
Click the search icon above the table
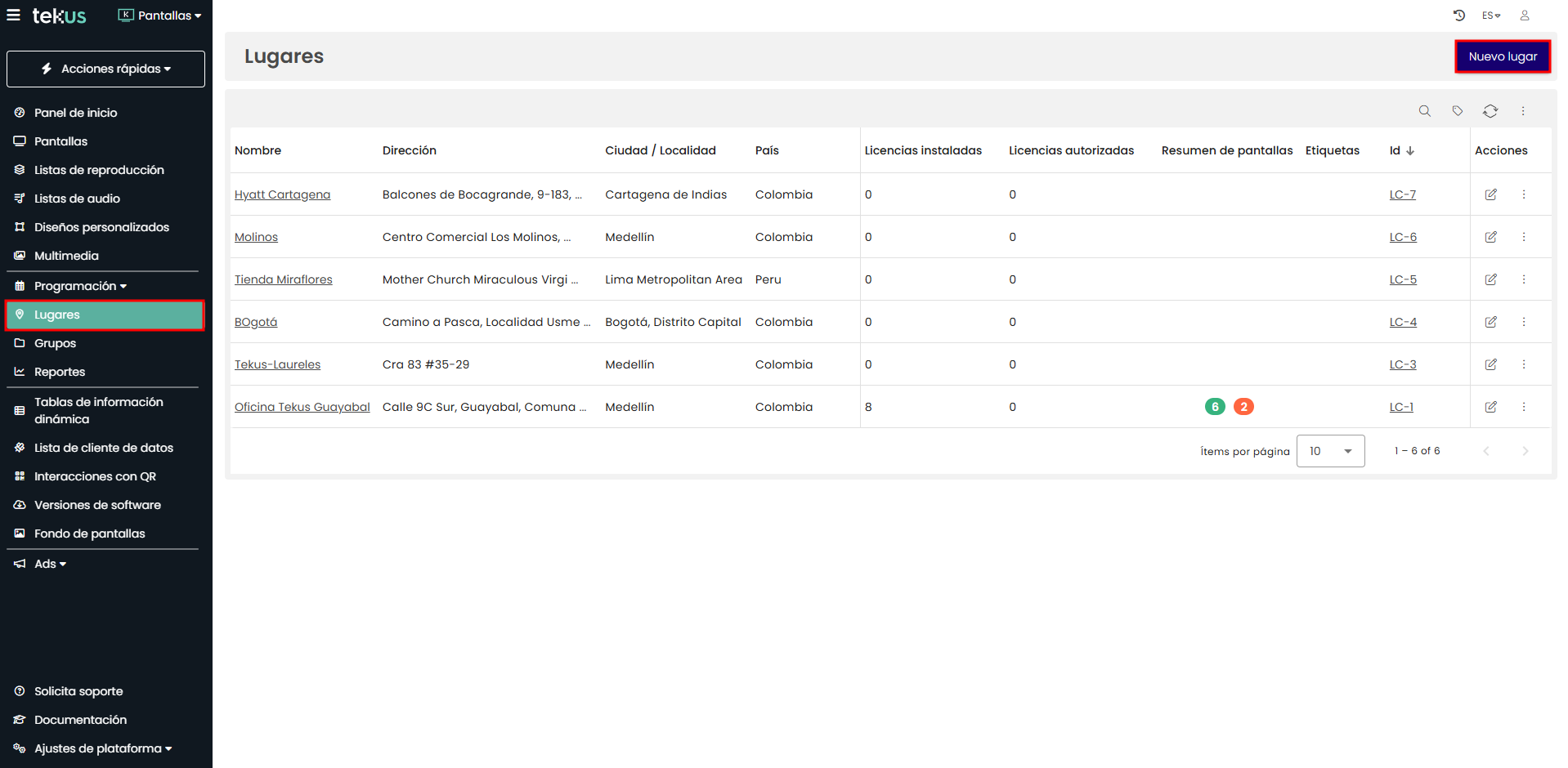click(1424, 111)
